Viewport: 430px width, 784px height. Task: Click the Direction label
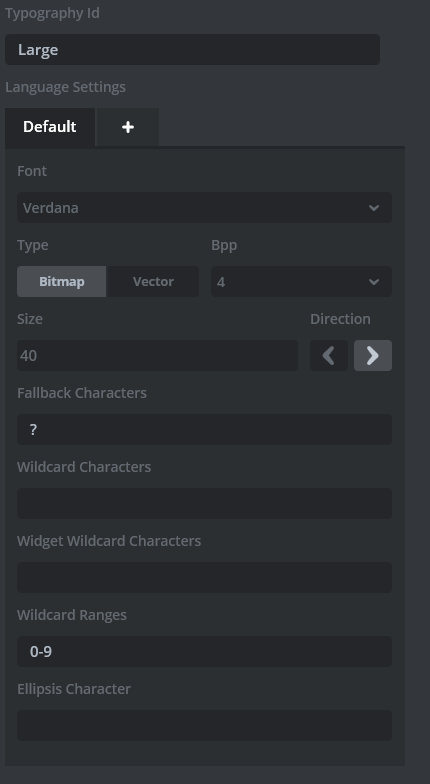340,319
